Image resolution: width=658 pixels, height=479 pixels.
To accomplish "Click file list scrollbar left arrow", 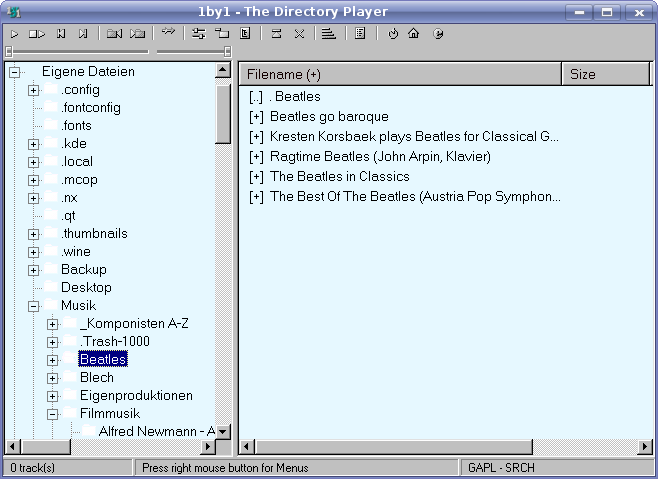I will 247,447.
